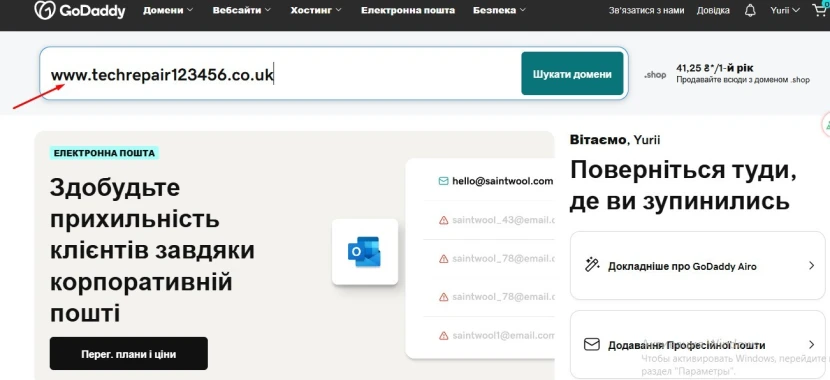Viewport: 830px width, 380px height.
Task: Click the 41,25 ₴ price text
Action: coord(715,68)
